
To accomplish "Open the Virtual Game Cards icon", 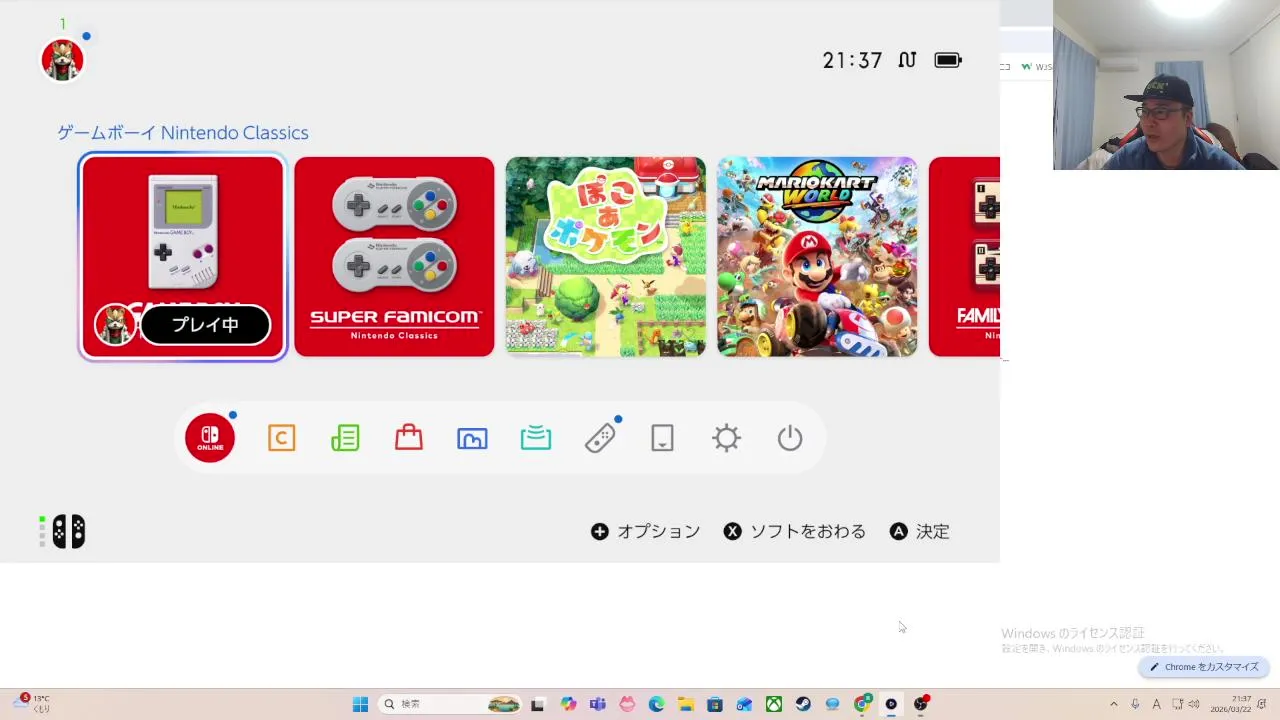I will pos(663,438).
